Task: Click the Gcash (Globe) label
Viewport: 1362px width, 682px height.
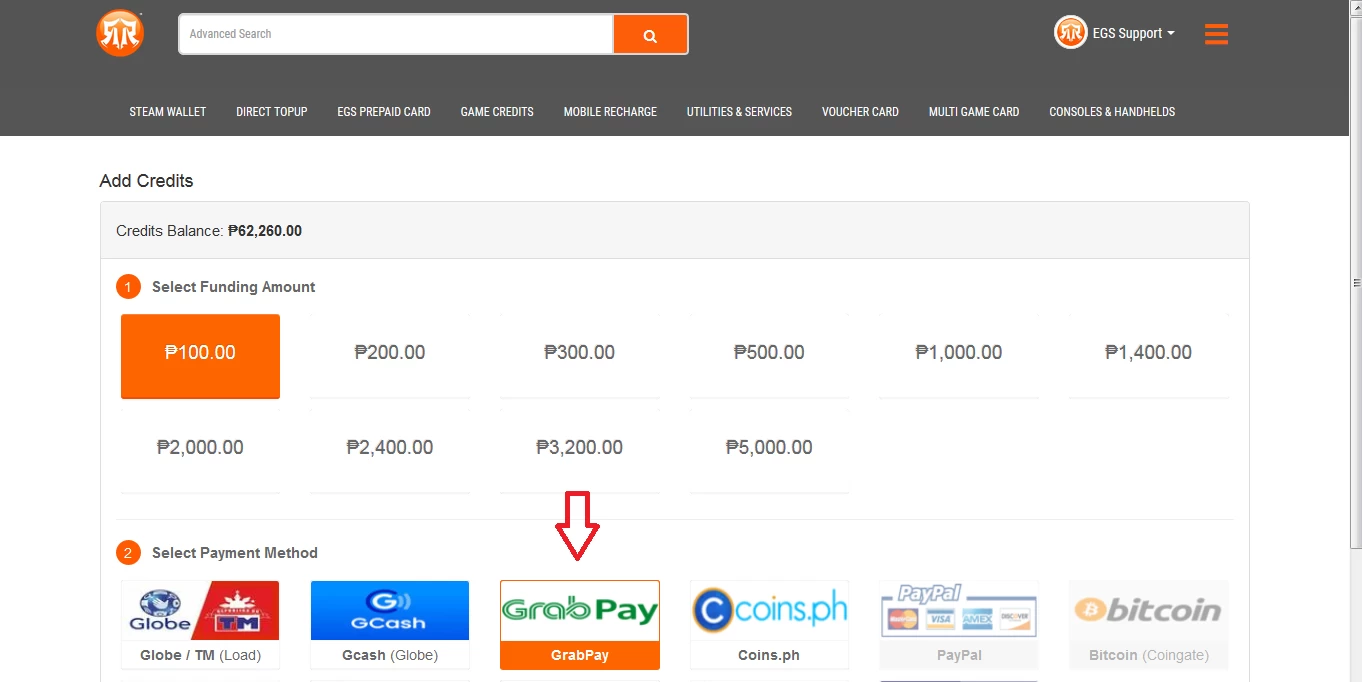Action: click(x=390, y=655)
